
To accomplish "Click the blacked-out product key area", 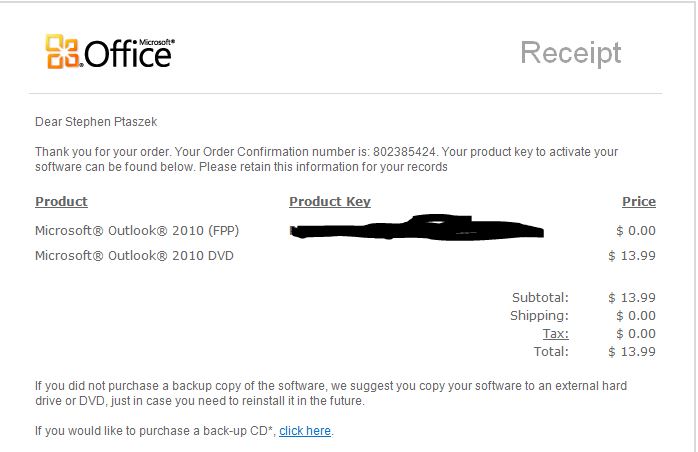I will (417, 228).
